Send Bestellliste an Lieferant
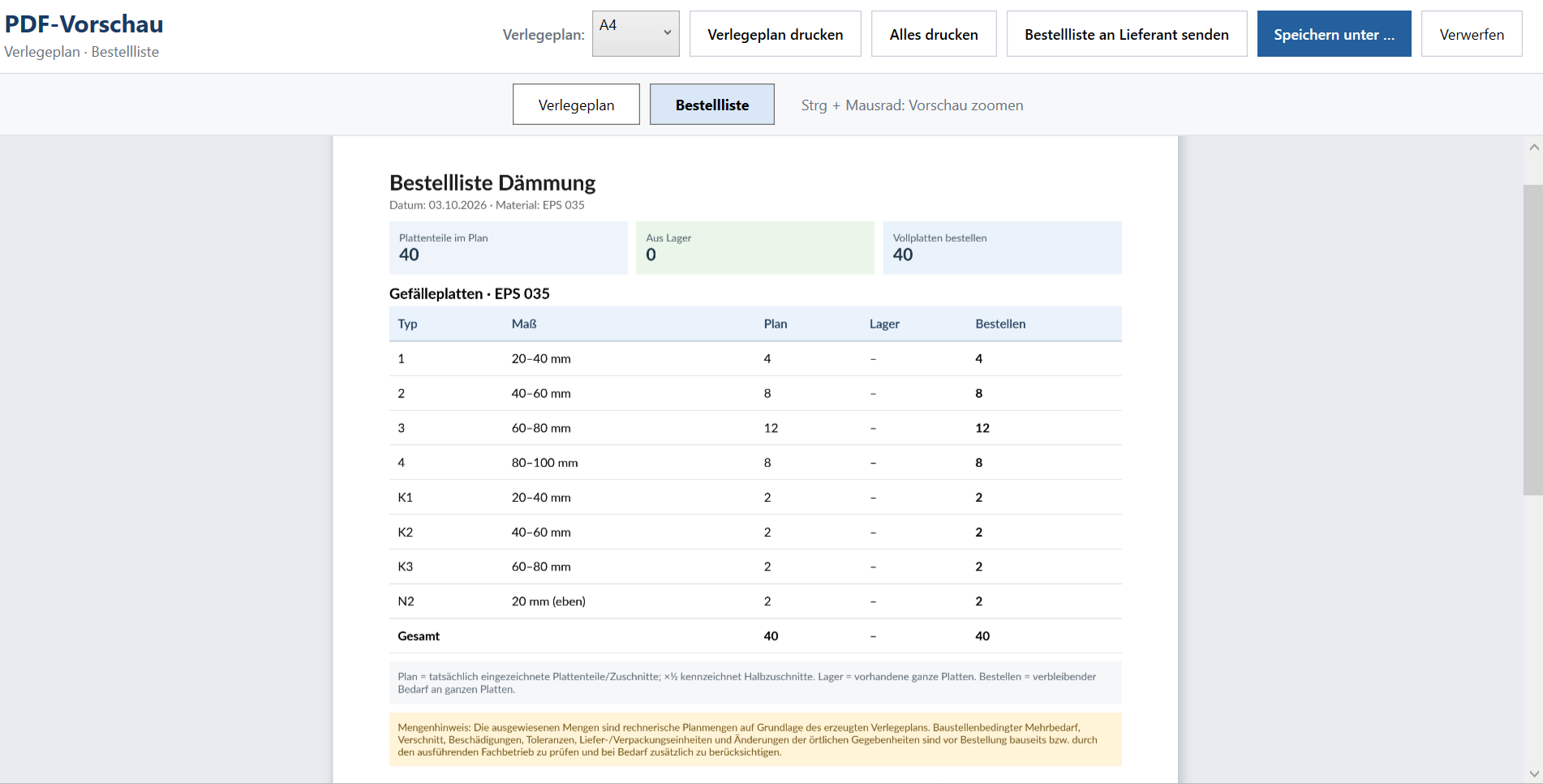This screenshot has height=784, width=1543. point(1127,34)
